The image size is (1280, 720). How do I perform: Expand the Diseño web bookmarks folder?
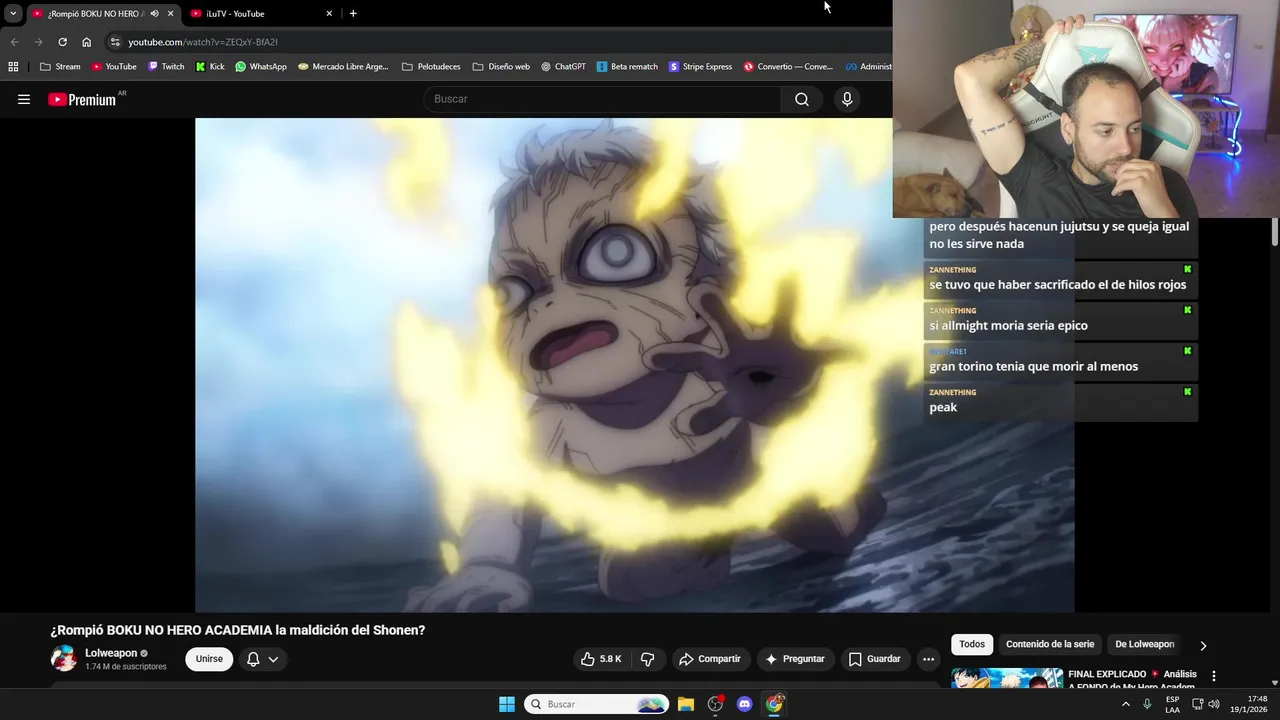coord(501,66)
